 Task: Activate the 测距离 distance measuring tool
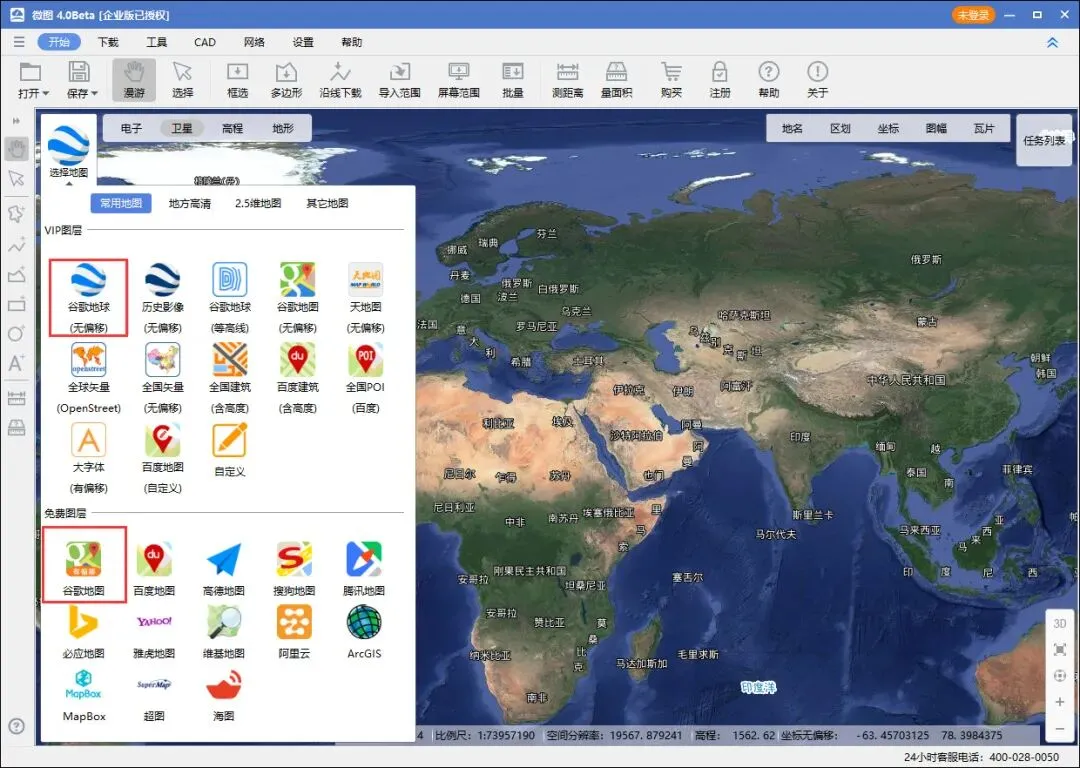coord(568,80)
